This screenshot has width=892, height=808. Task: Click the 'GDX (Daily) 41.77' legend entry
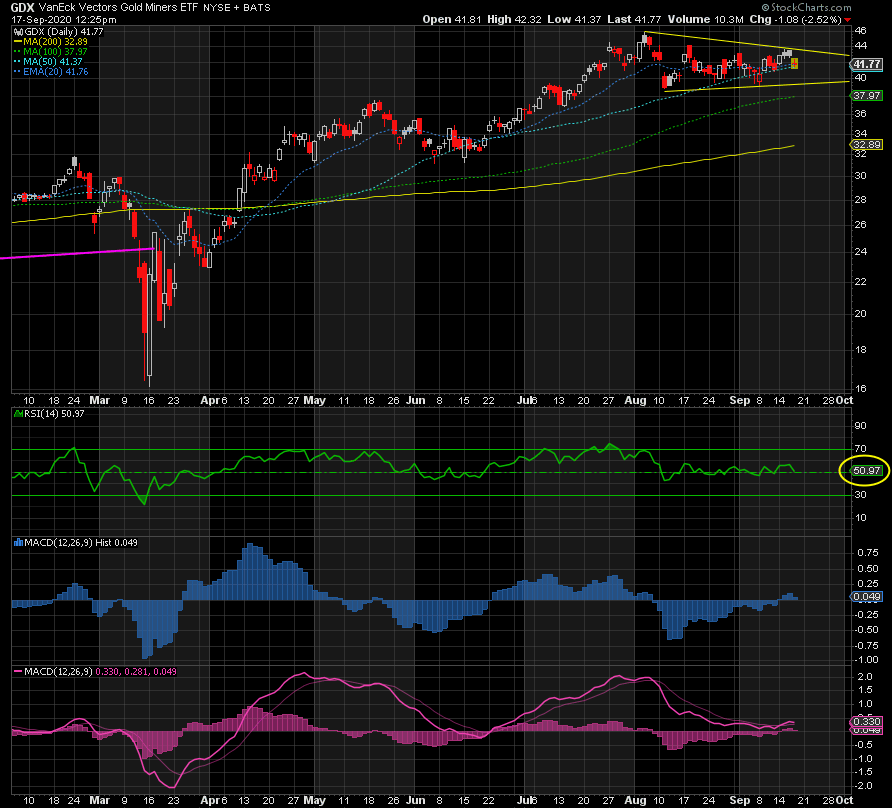click(x=64, y=32)
